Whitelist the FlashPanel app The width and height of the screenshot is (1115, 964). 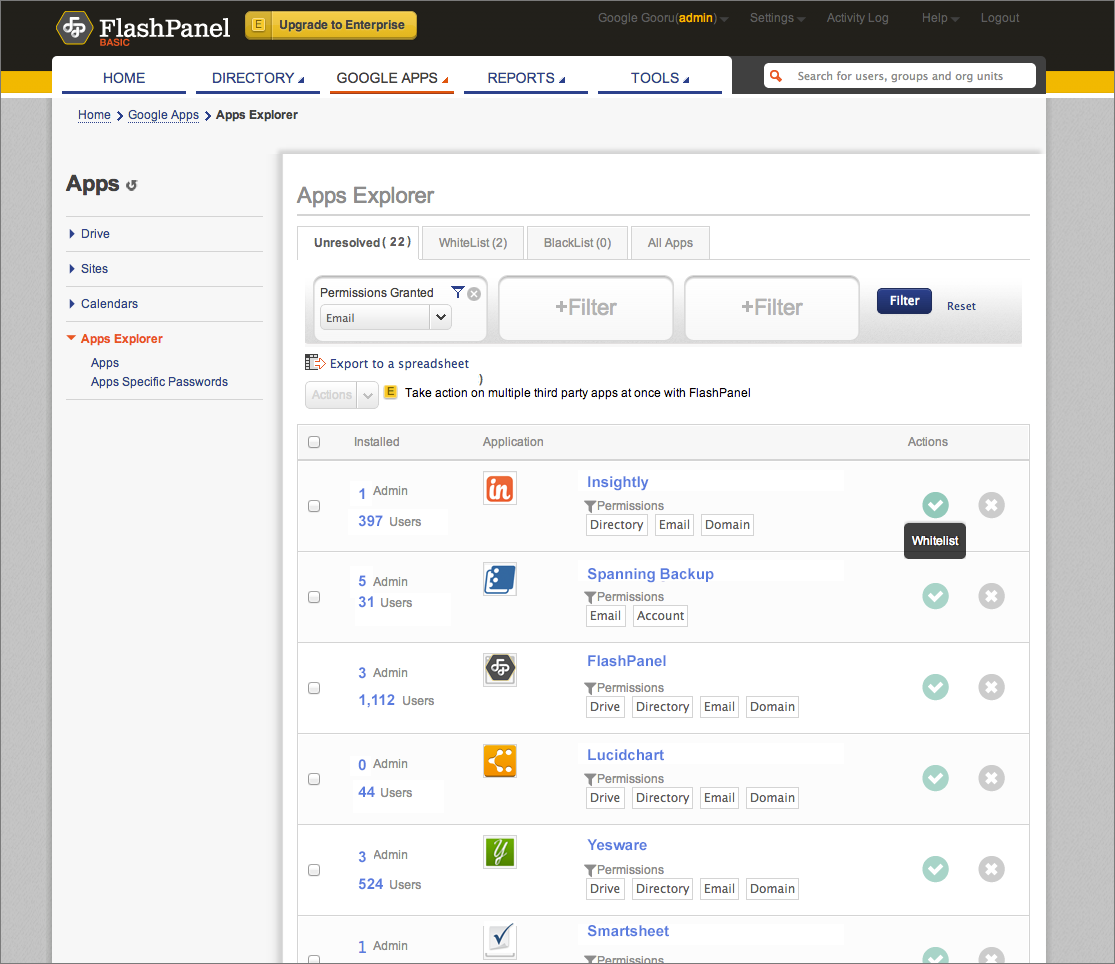coord(935,687)
